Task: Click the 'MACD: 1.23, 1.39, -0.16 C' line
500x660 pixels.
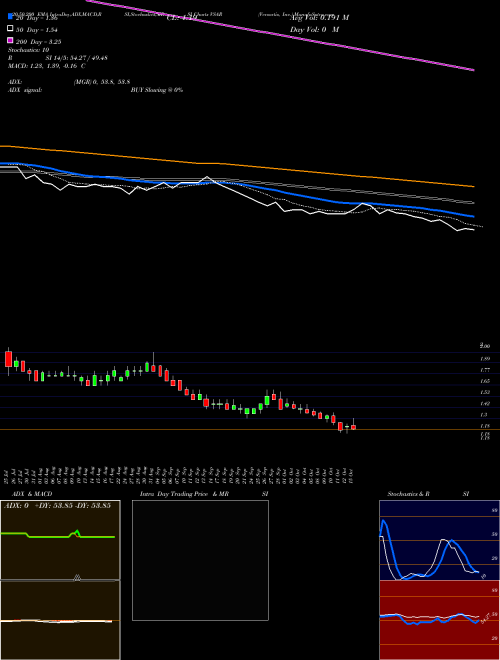Action: (x=47, y=66)
